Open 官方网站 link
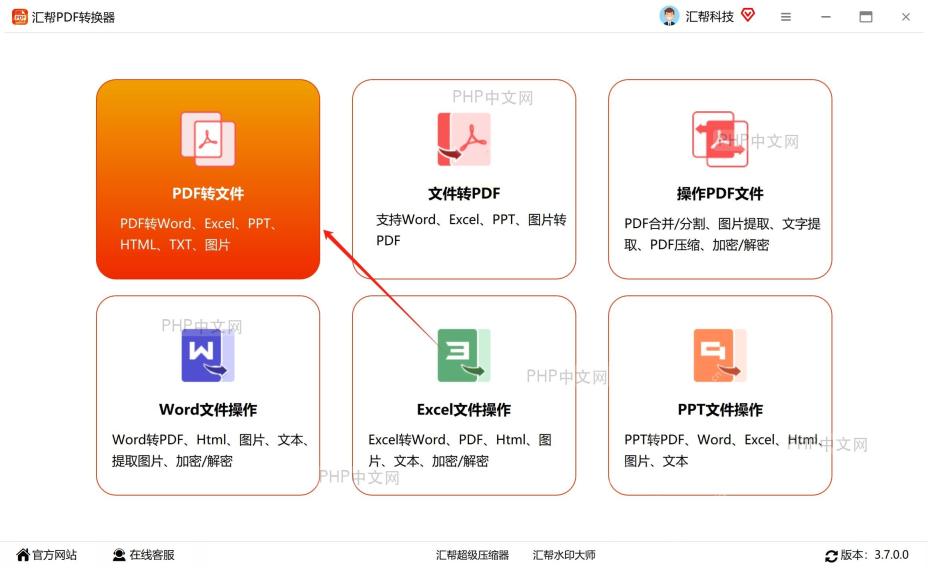This screenshot has height=568, width=928. click(54, 554)
